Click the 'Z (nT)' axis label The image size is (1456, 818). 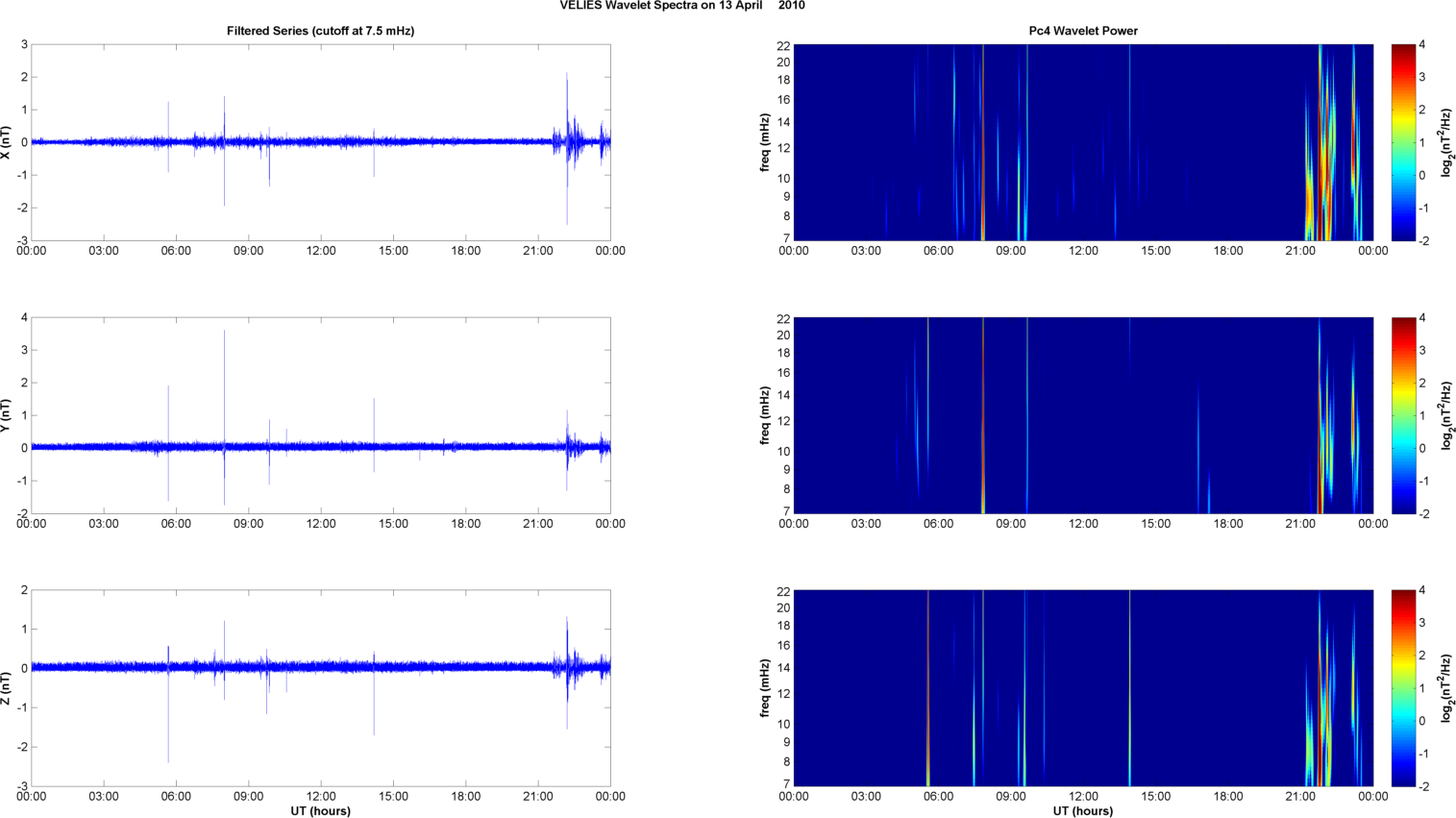tap(7, 688)
